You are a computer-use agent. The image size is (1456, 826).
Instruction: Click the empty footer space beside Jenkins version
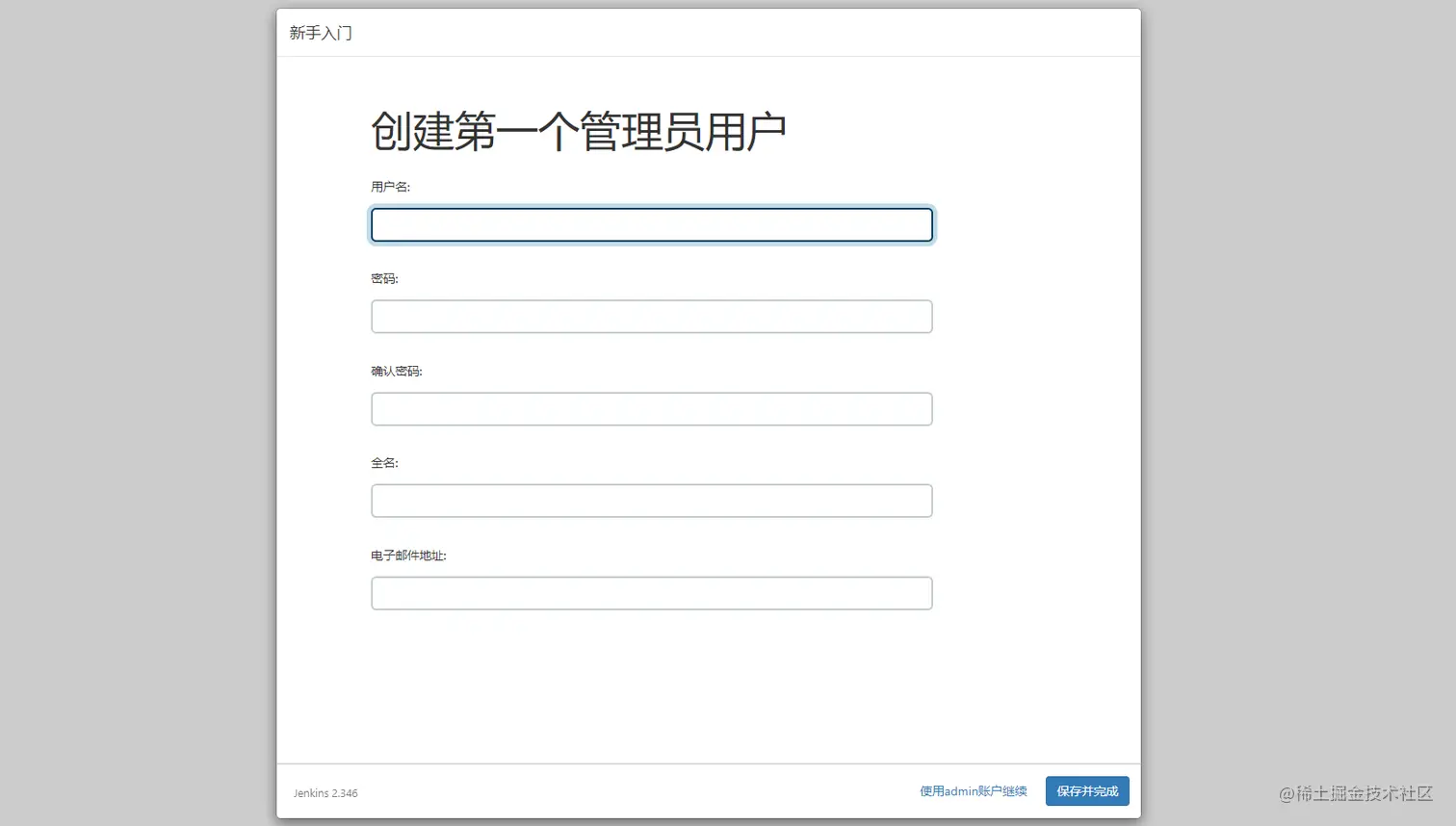tap(626, 791)
